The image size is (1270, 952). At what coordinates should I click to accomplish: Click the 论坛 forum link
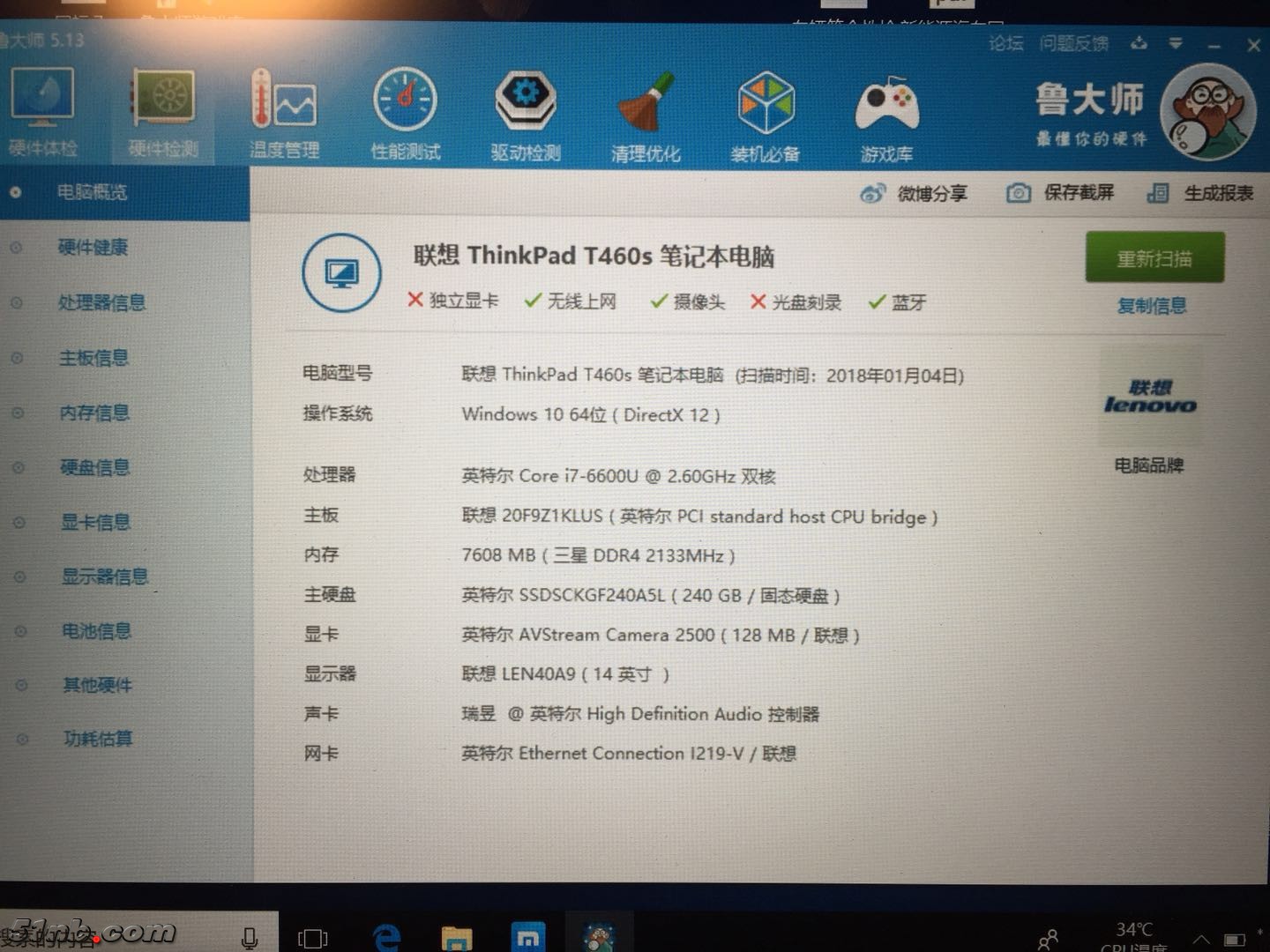pos(1006,43)
